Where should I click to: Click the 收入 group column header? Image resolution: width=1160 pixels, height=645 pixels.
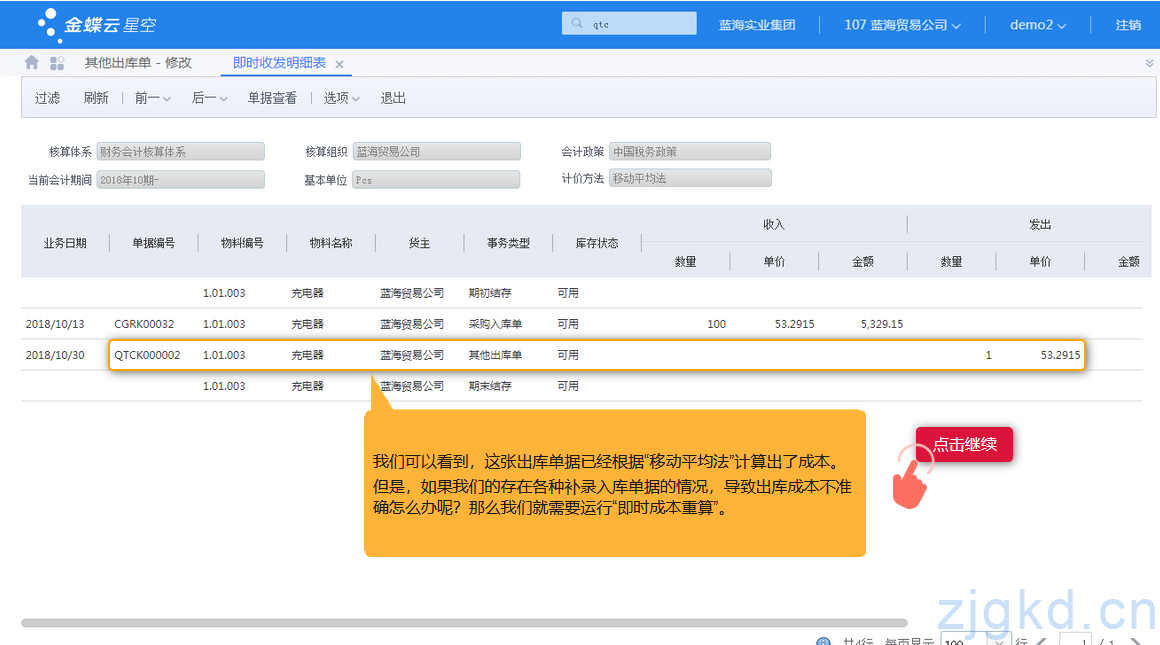point(774,224)
